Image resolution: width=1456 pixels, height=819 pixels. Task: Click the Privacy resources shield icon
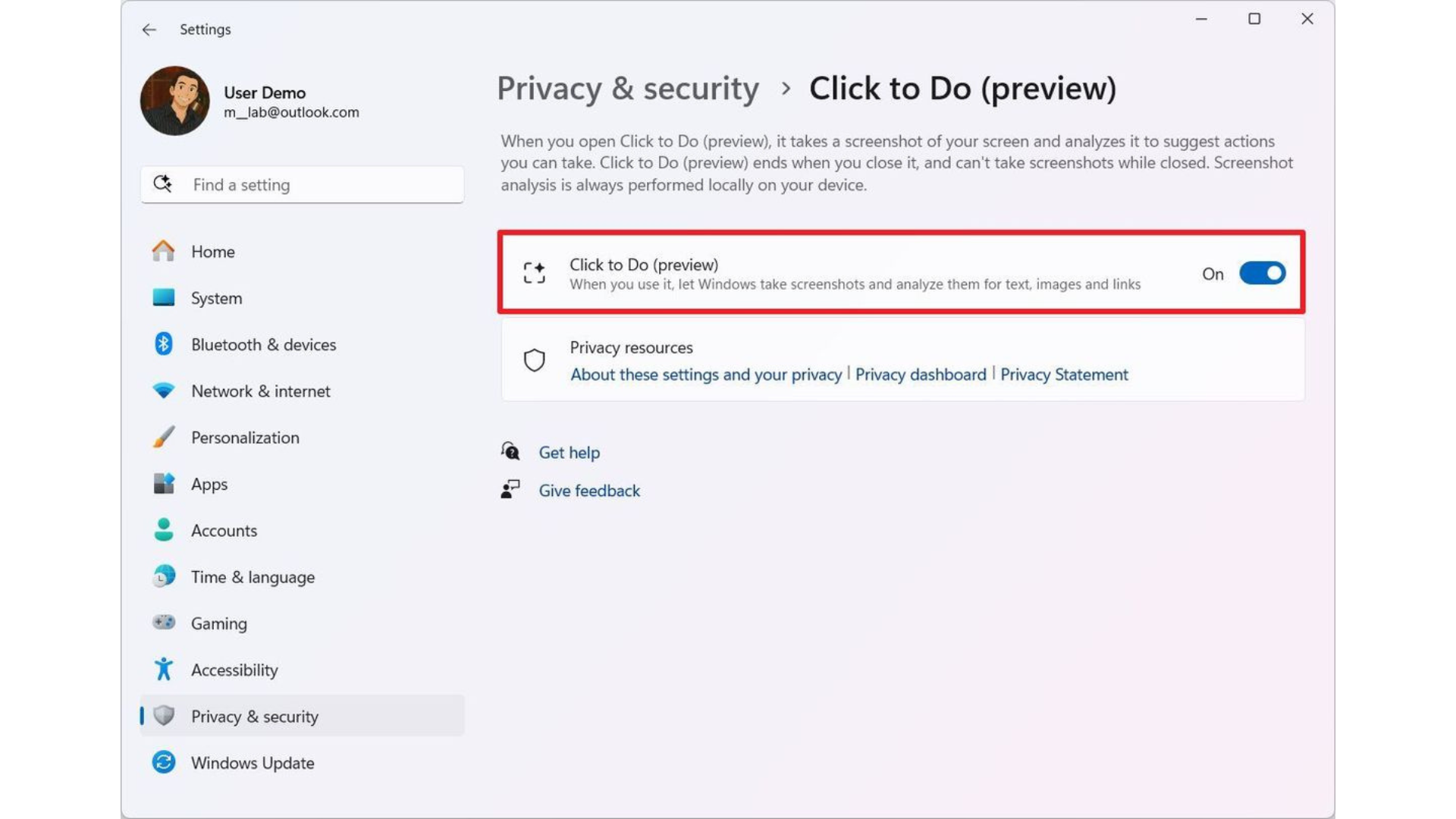[535, 360]
